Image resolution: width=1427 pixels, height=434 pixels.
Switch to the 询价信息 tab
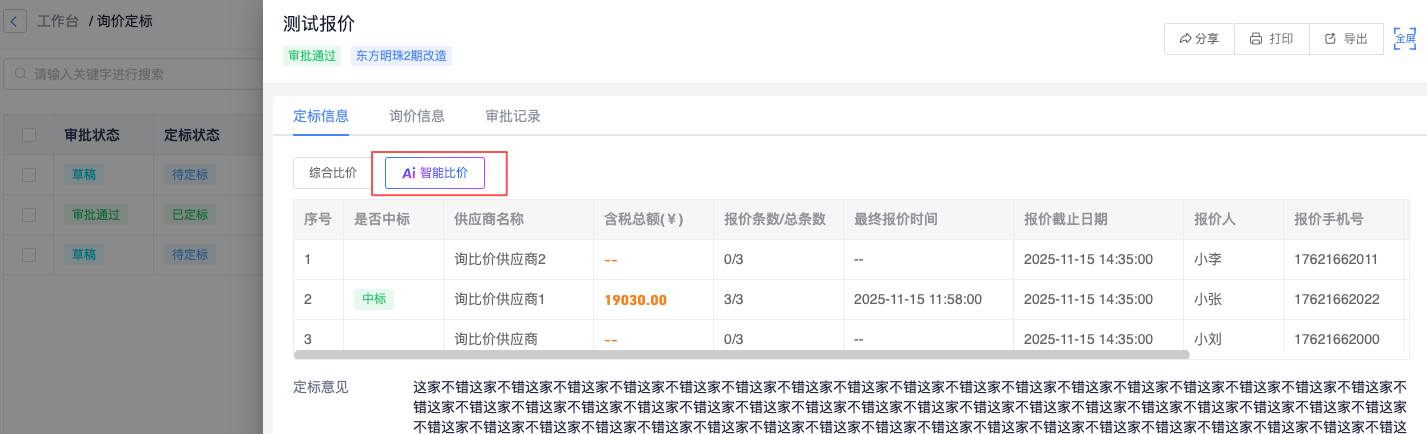coord(417,116)
